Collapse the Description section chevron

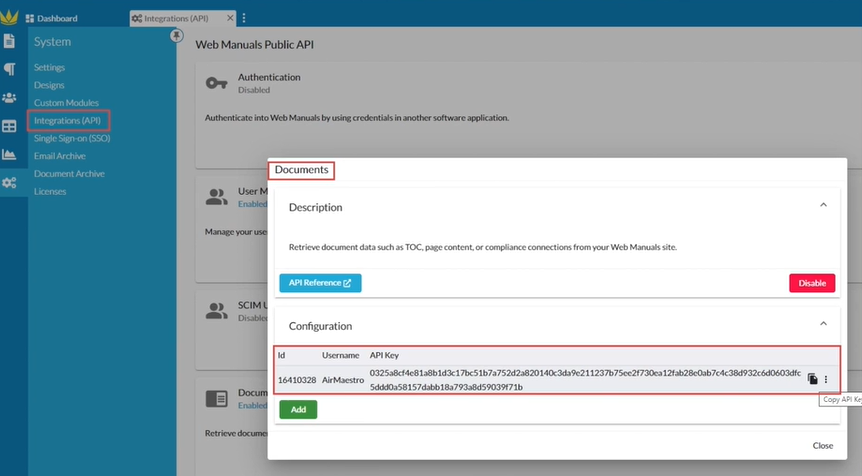(823, 205)
